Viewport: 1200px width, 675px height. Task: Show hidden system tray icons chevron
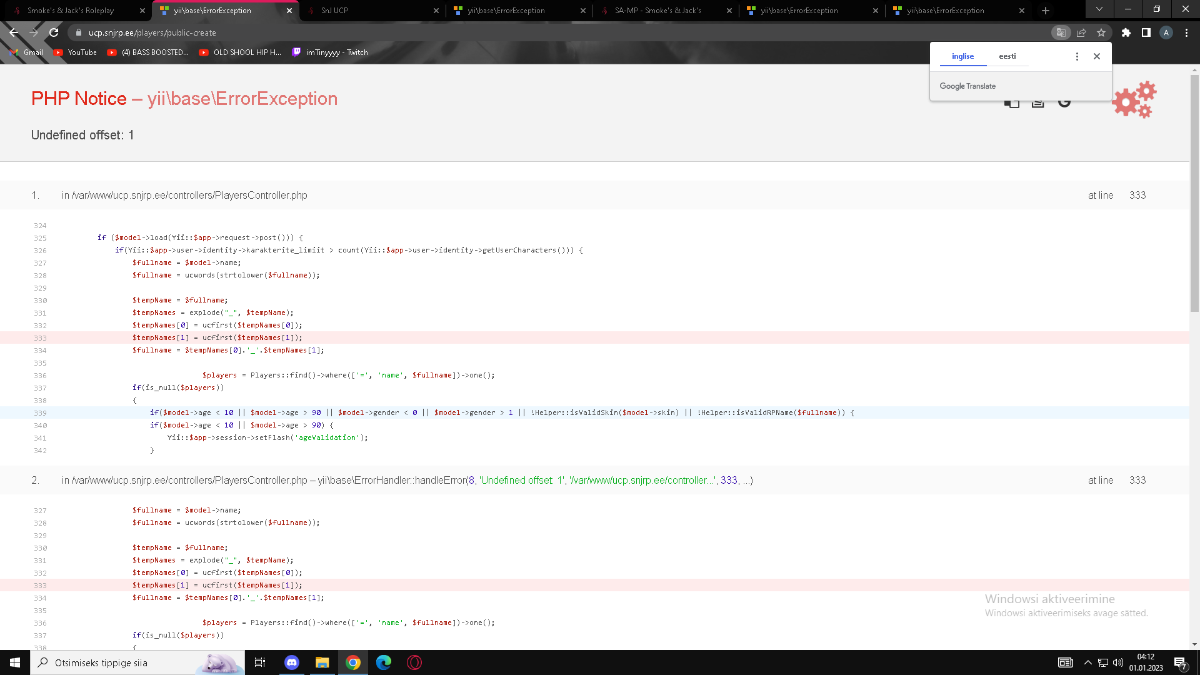point(1088,662)
